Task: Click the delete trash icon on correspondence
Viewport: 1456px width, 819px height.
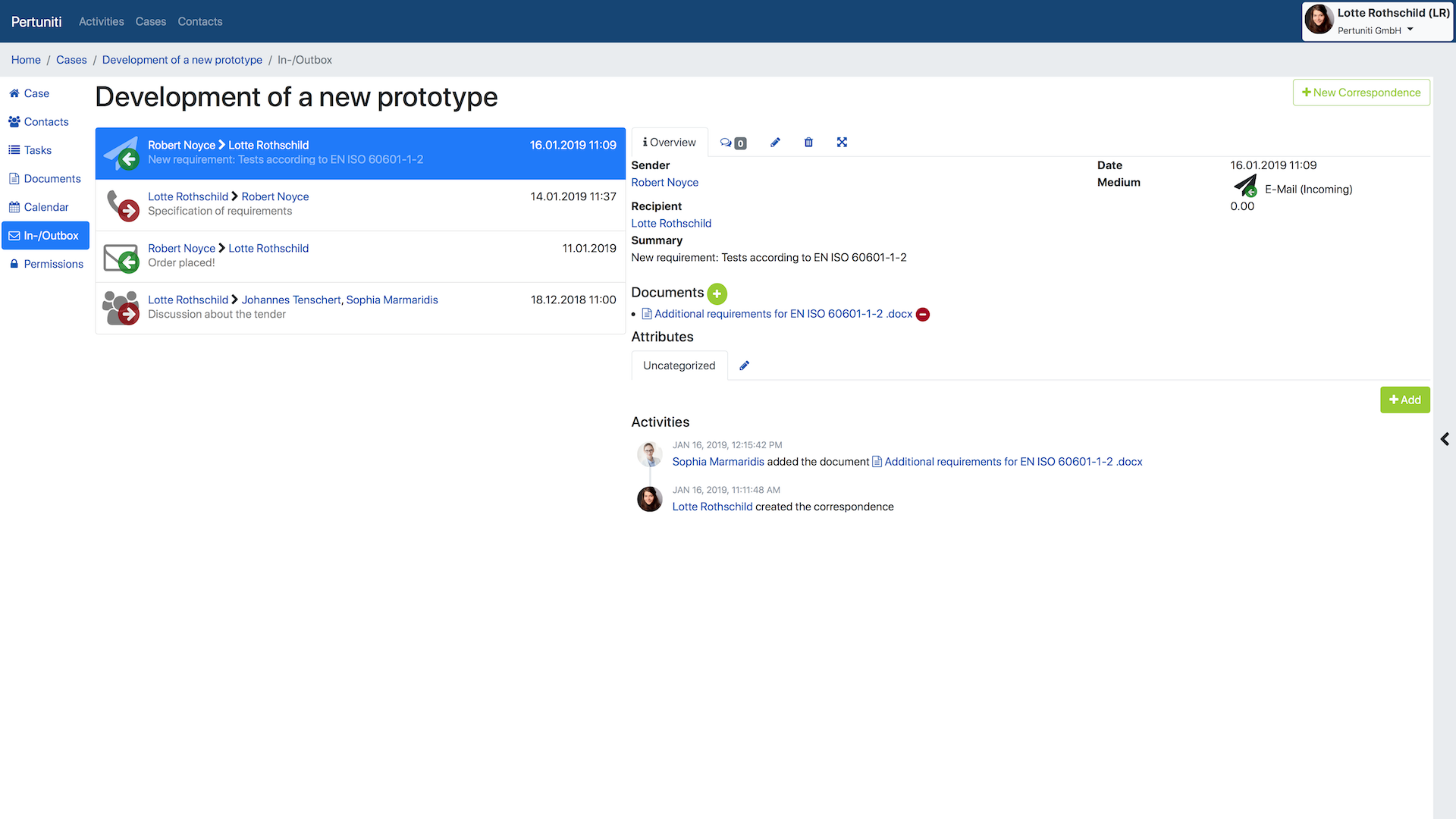Action: (x=808, y=142)
